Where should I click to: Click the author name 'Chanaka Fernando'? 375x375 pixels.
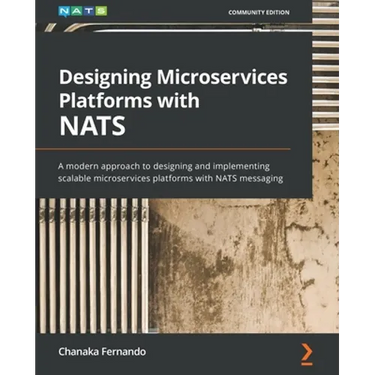(102, 351)
